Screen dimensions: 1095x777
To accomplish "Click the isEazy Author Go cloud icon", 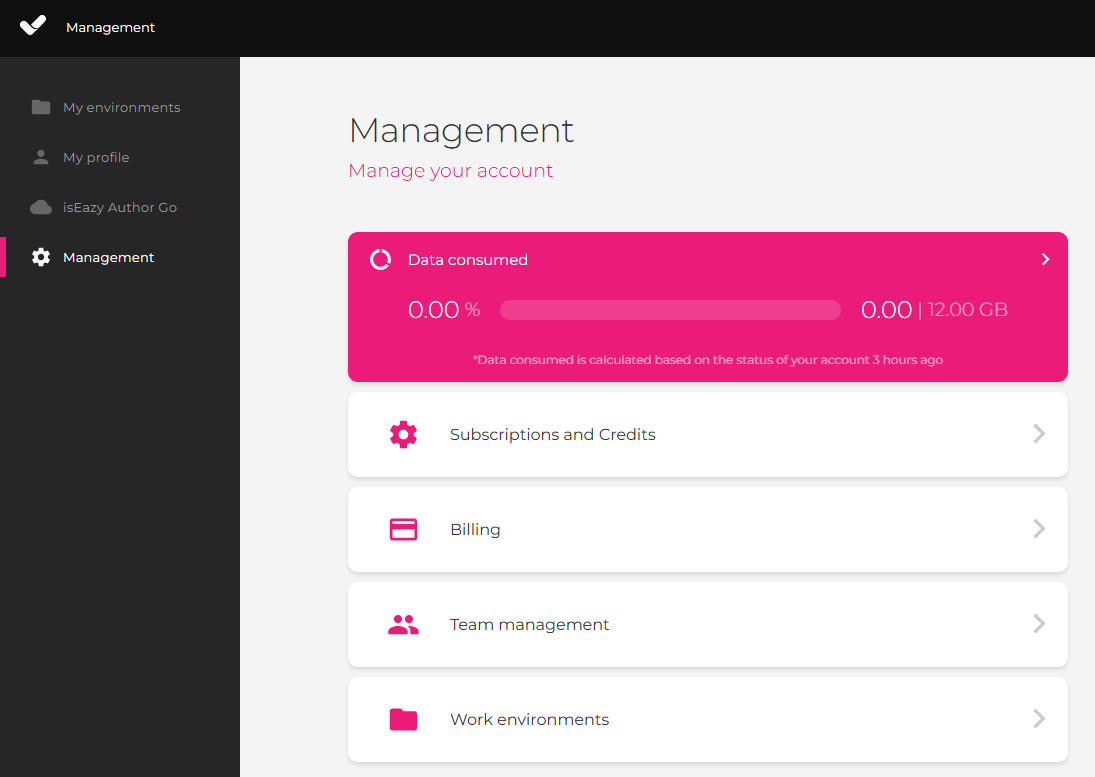I will [41, 207].
